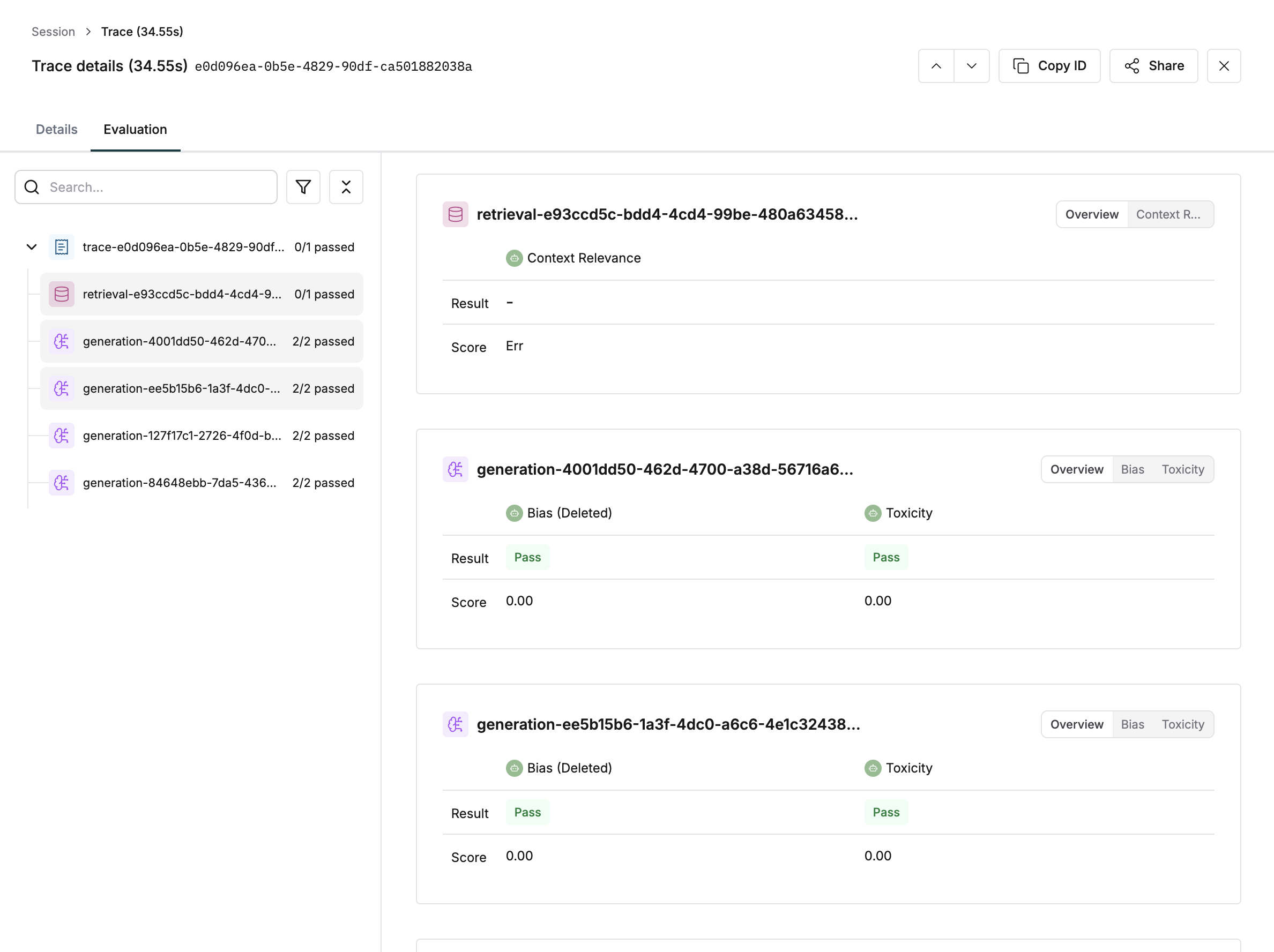Click the Trace (34.55s) breadcrumb

[142, 32]
